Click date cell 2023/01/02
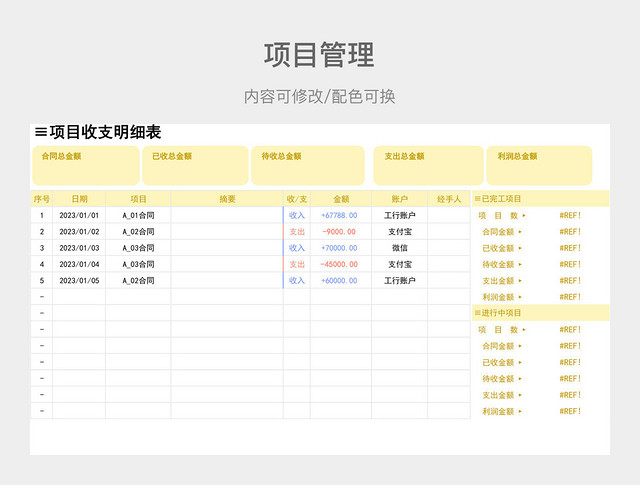Screen dimensions: 640x485 click(79, 231)
